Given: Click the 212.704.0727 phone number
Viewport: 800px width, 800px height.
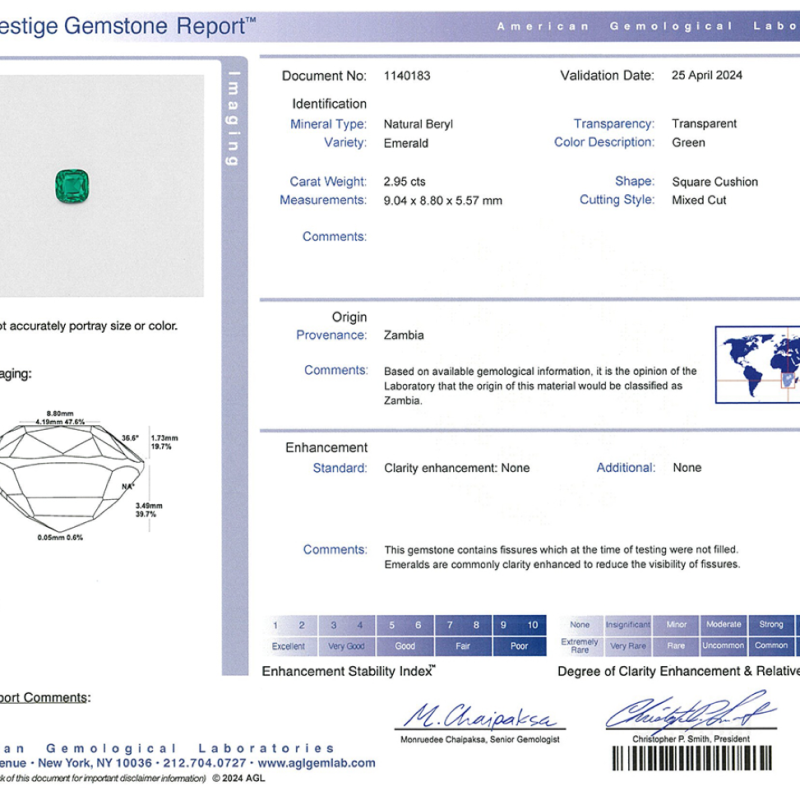Looking at the screenshot, I should (x=205, y=763).
